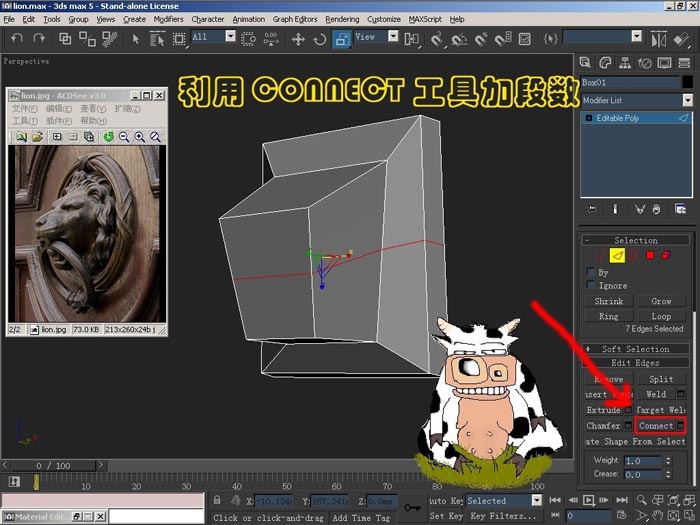Open reference coordinate system View dropdown

click(393, 36)
